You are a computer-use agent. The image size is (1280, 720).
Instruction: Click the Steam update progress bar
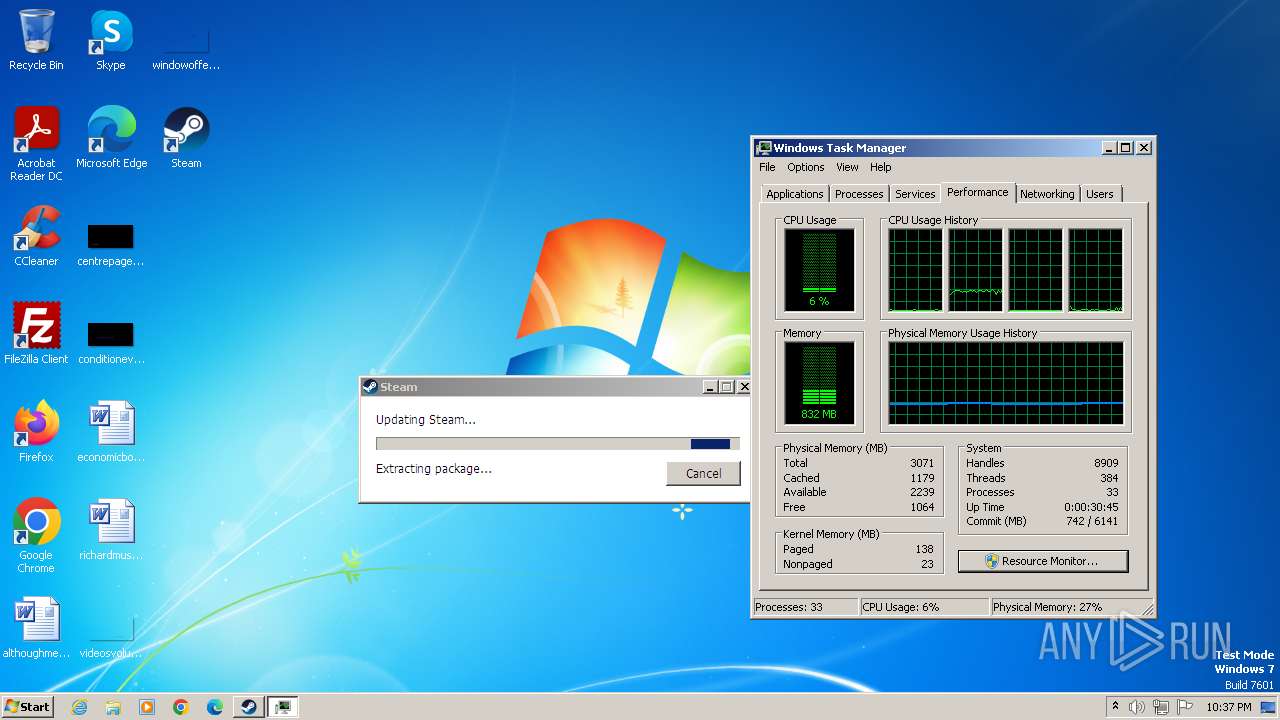(558, 444)
